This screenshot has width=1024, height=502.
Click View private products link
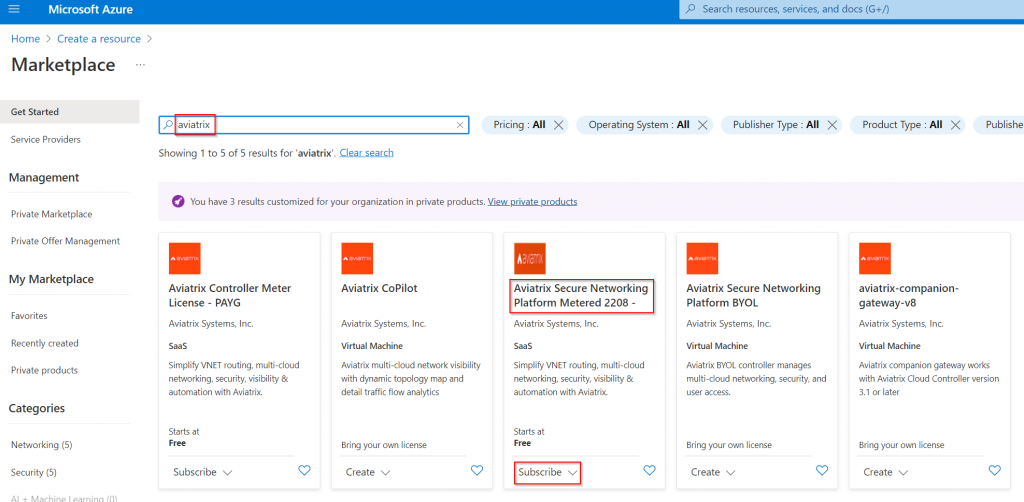click(x=532, y=202)
